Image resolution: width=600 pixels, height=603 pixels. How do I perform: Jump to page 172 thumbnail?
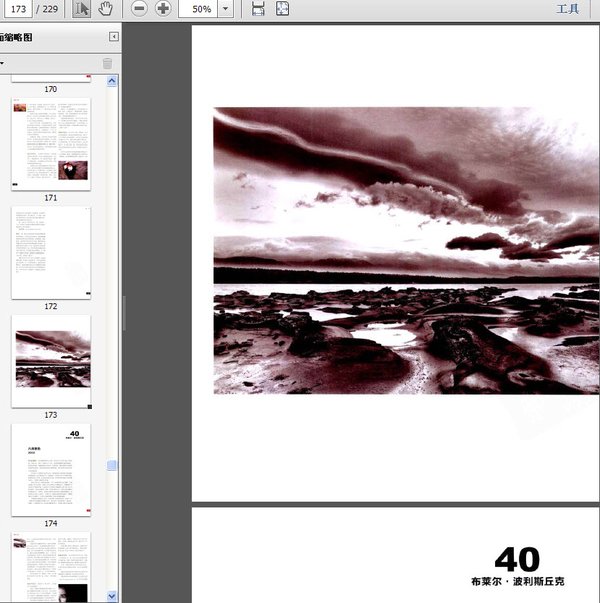[x=51, y=253]
